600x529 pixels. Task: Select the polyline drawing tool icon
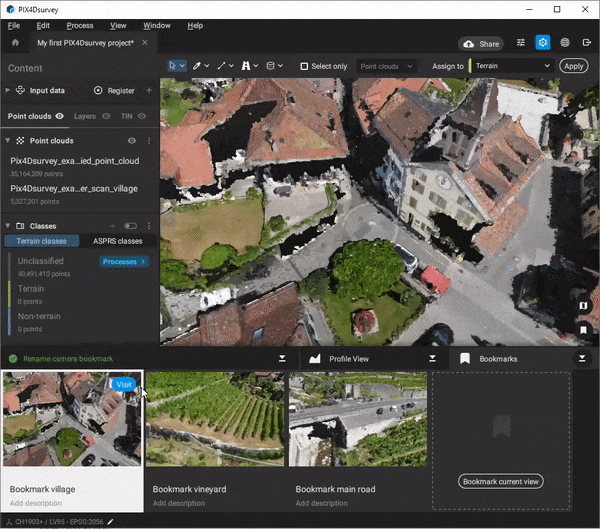(221, 66)
